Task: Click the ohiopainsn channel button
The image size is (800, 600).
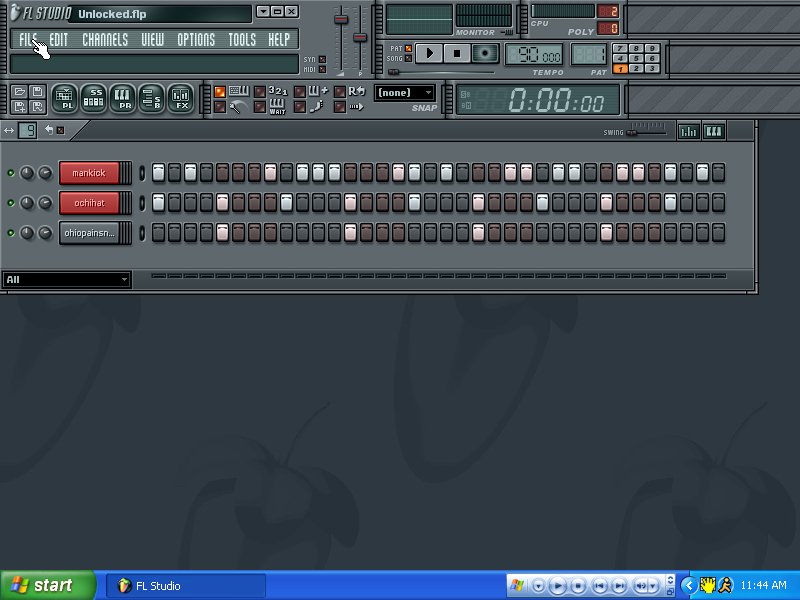Action: pyautogui.click(x=90, y=233)
